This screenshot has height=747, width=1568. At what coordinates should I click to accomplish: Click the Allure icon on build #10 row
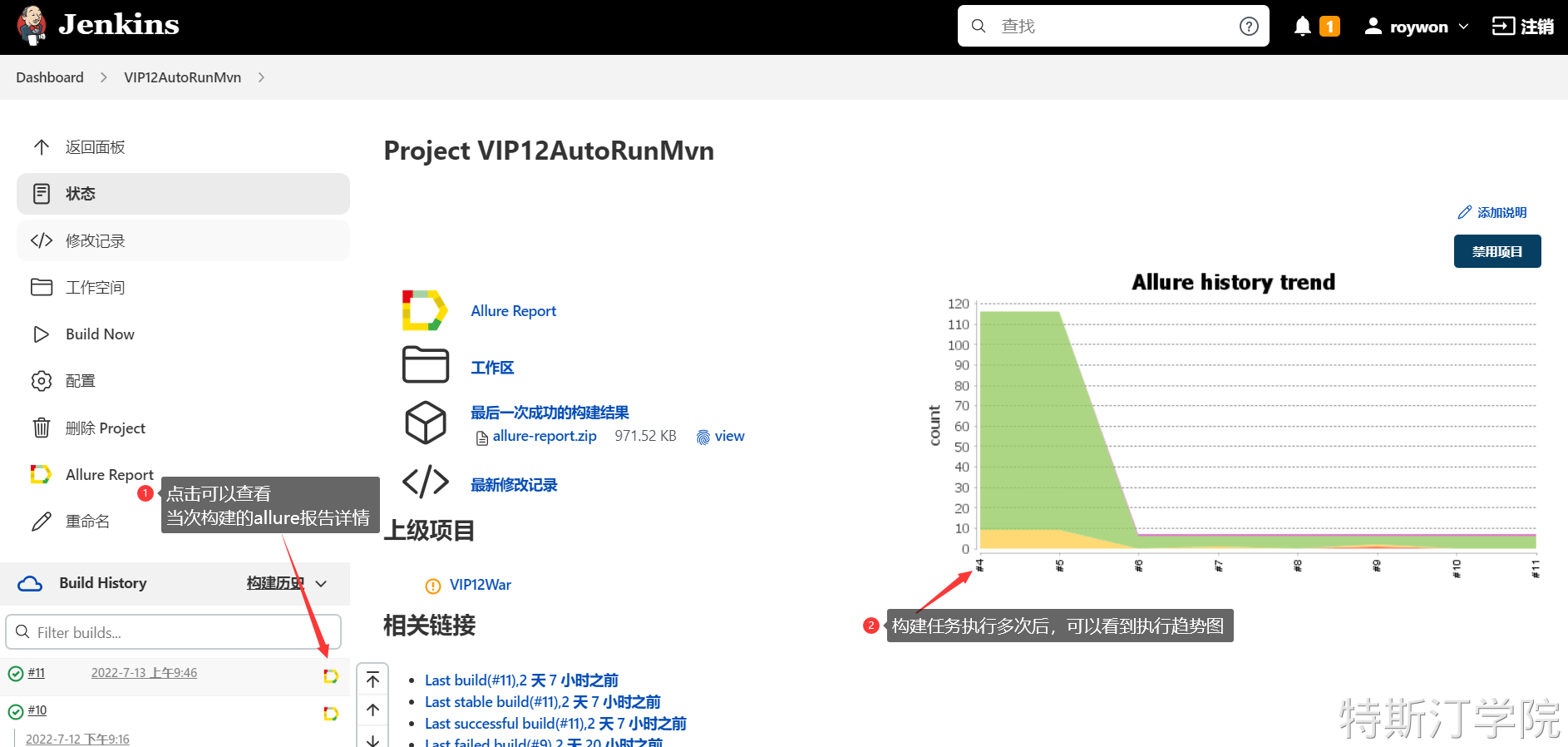[x=331, y=714]
